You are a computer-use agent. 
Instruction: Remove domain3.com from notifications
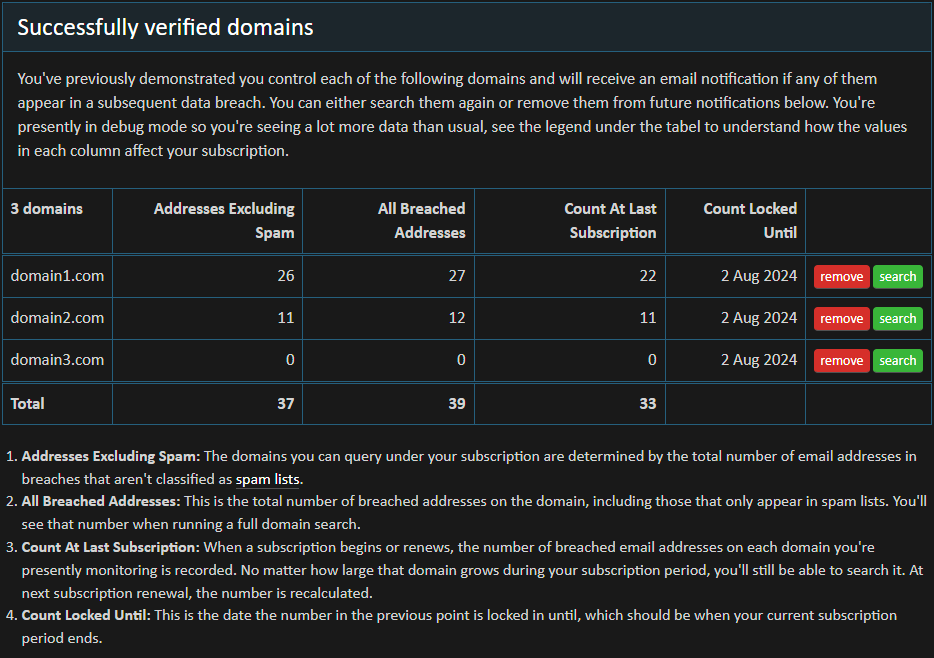[x=841, y=361]
